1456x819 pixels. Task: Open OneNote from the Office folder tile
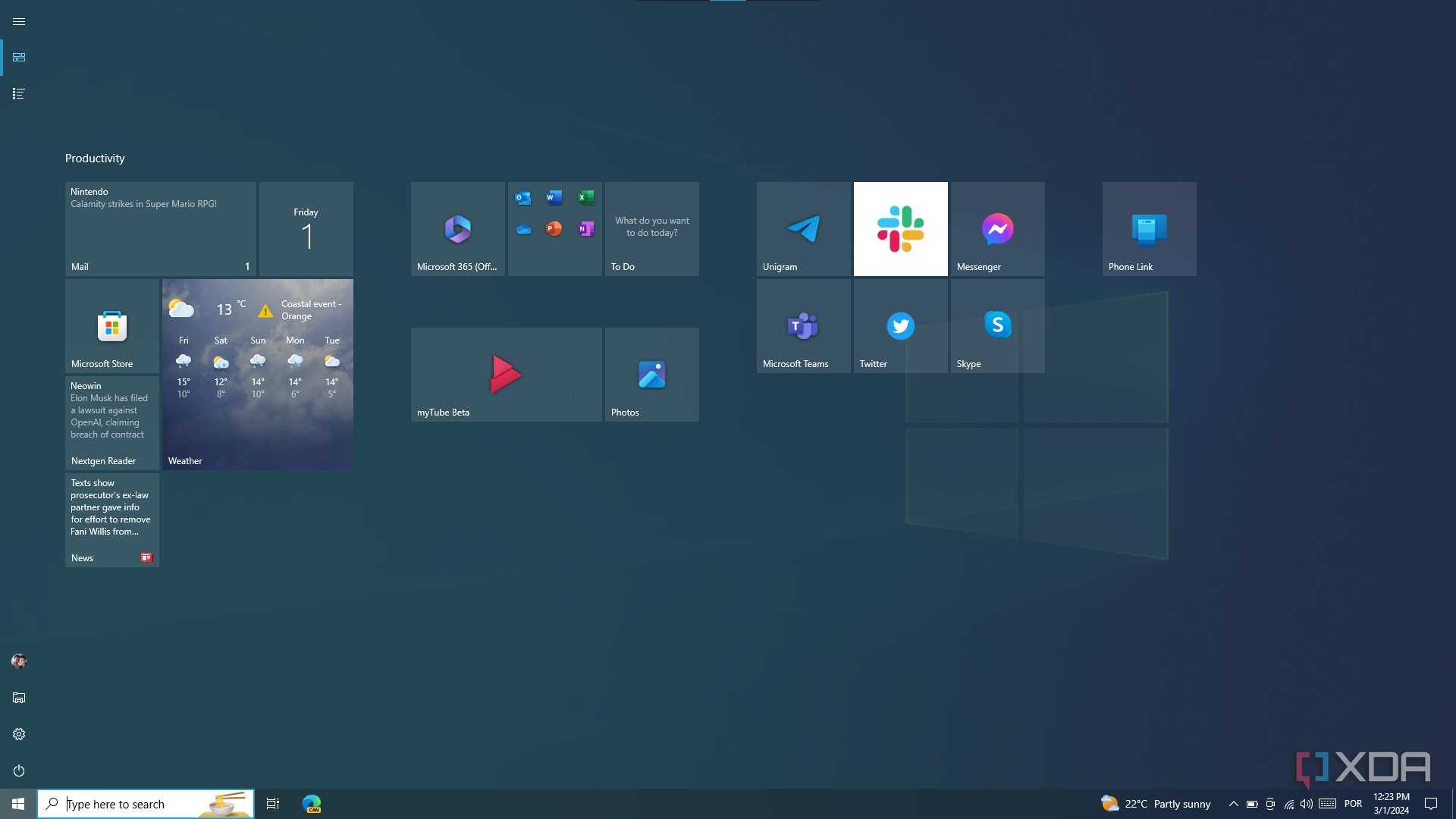coord(585,229)
